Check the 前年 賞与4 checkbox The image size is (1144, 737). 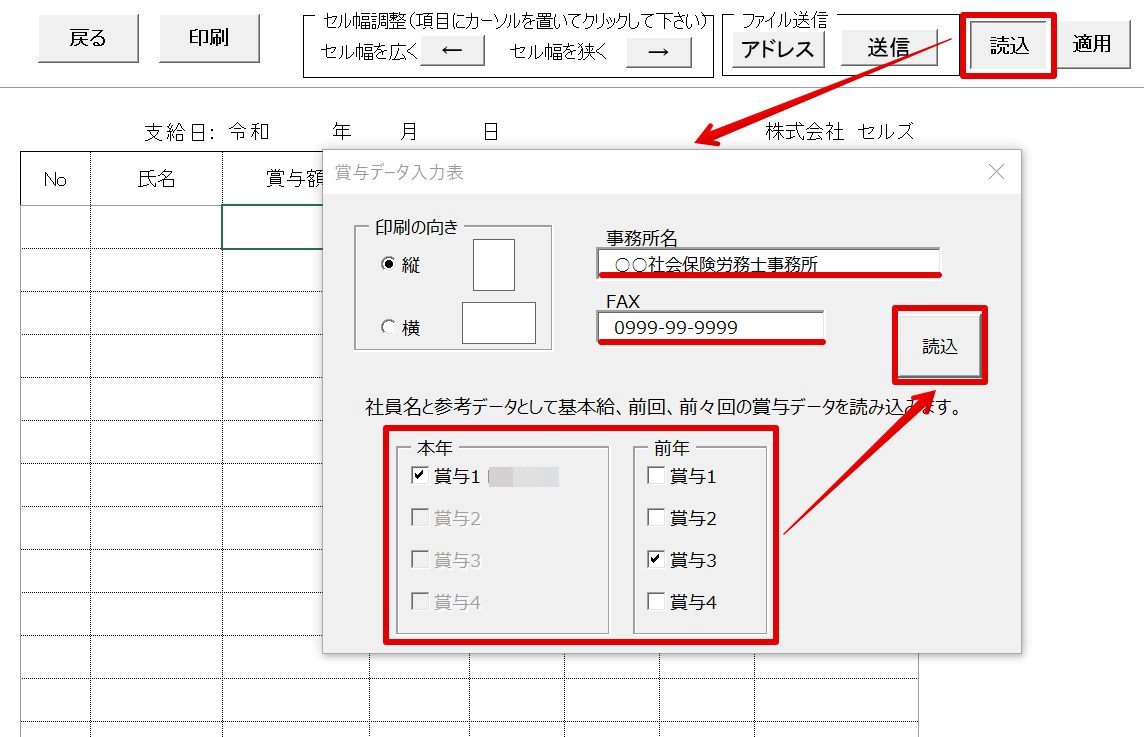[656, 601]
